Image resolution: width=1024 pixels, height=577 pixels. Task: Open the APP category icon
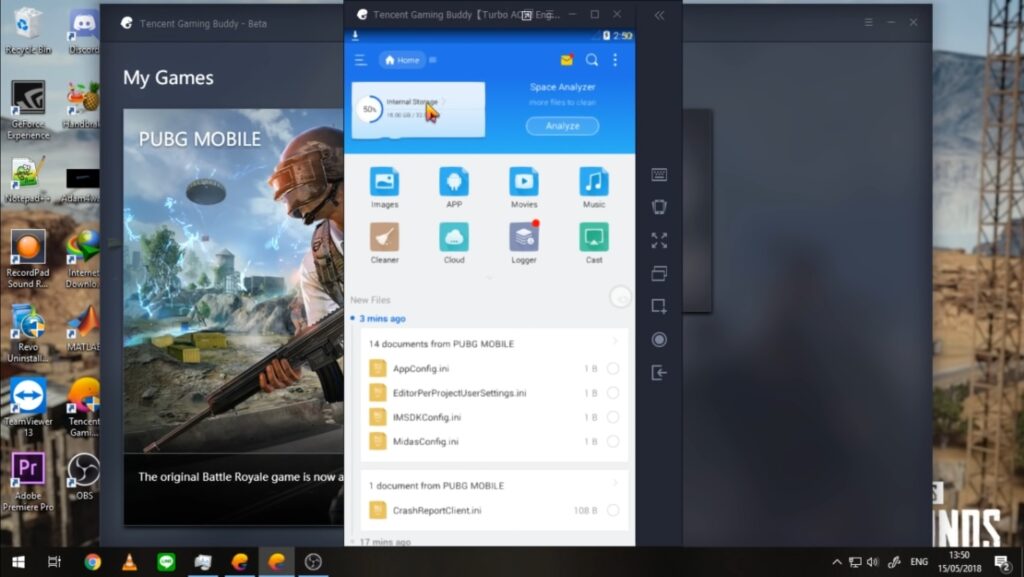coord(454,182)
